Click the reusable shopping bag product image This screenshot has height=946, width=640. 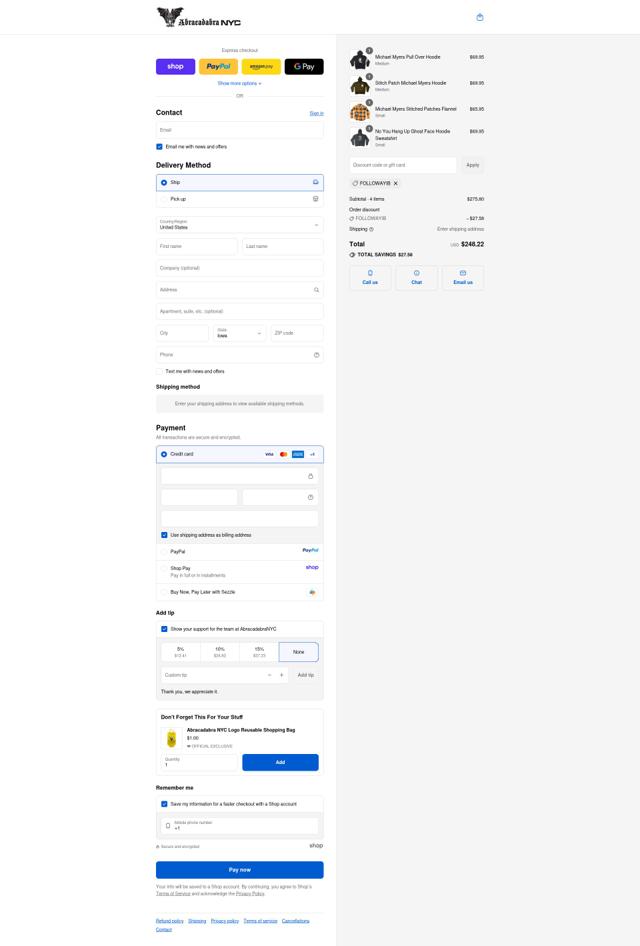pyautogui.click(x=171, y=738)
